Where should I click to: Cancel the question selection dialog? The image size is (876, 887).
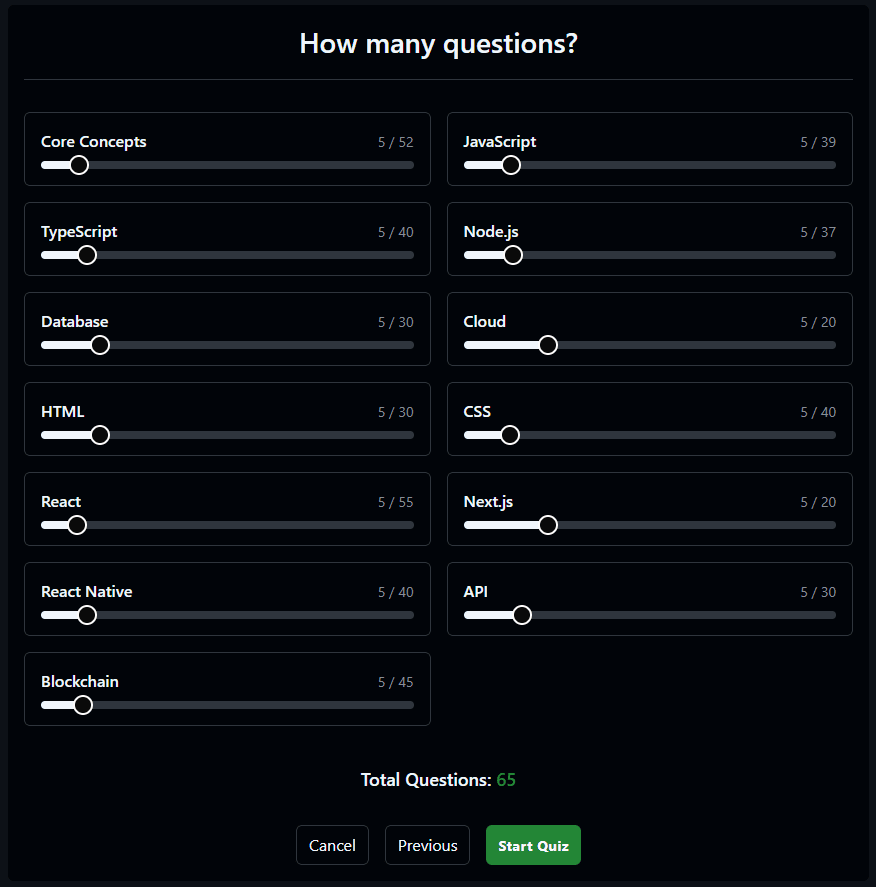tap(332, 845)
